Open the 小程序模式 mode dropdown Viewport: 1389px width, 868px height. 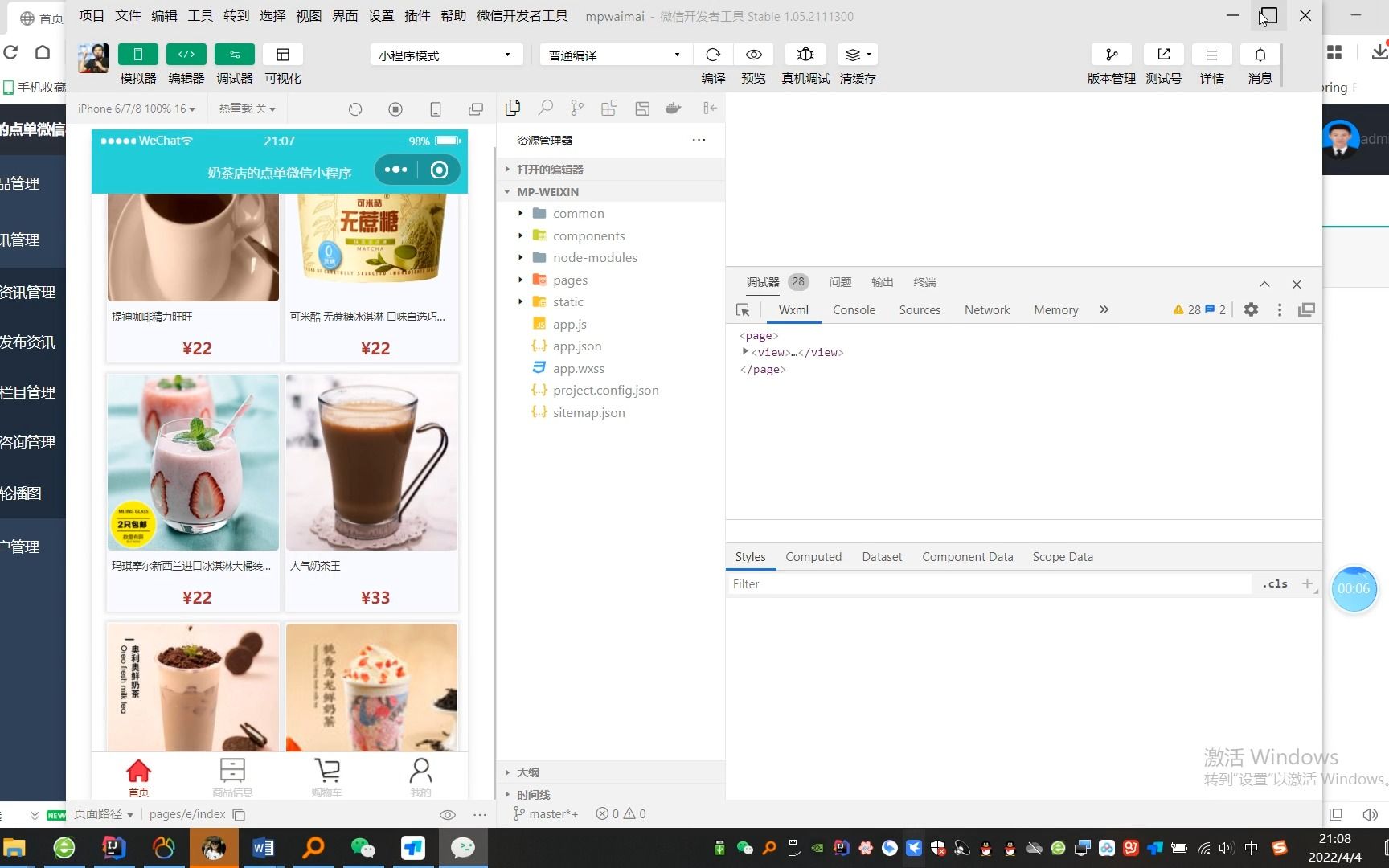(446, 55)
